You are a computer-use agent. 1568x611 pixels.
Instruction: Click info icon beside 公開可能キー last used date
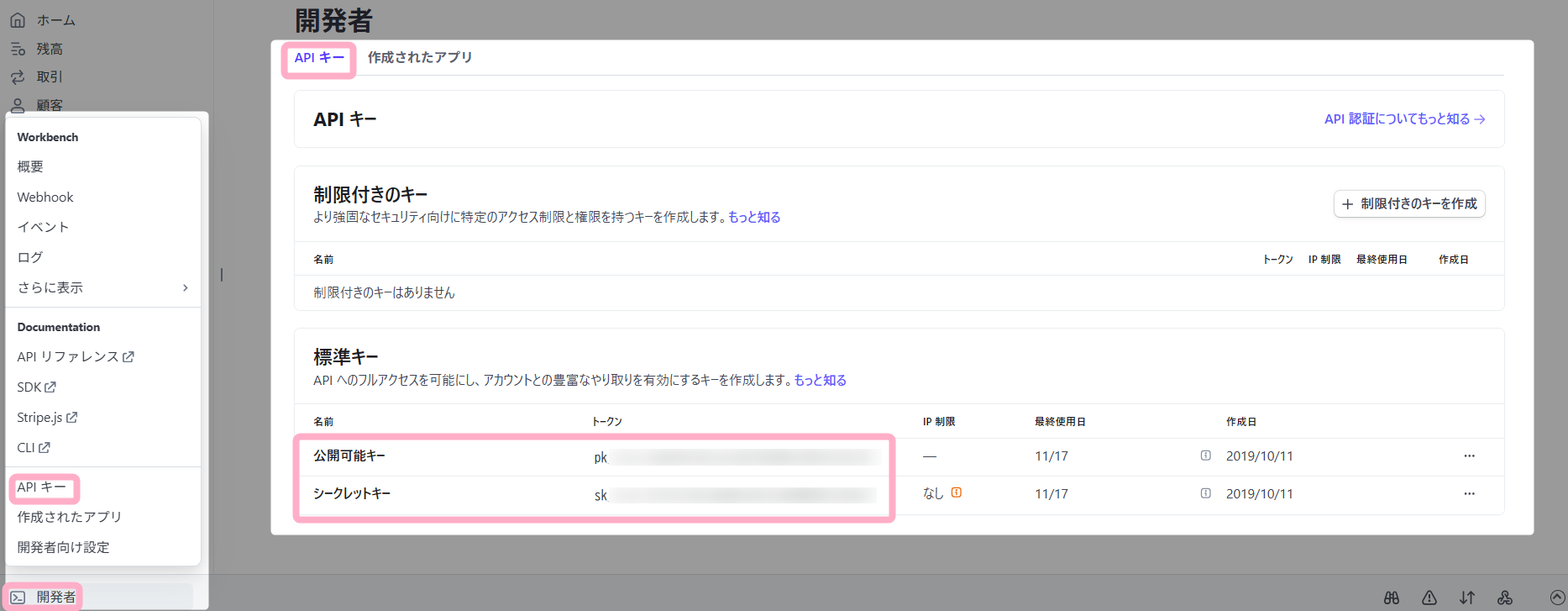(x=1205, y=456)
